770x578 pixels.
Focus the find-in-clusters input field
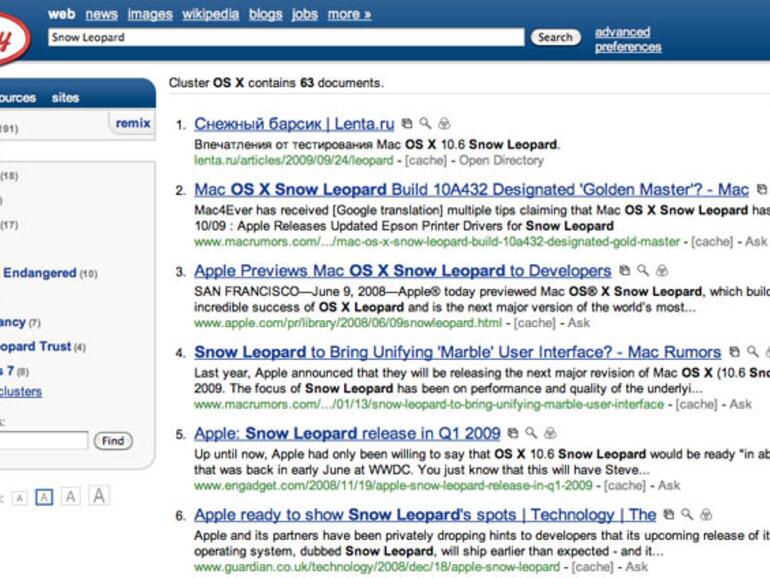(43, 440)
